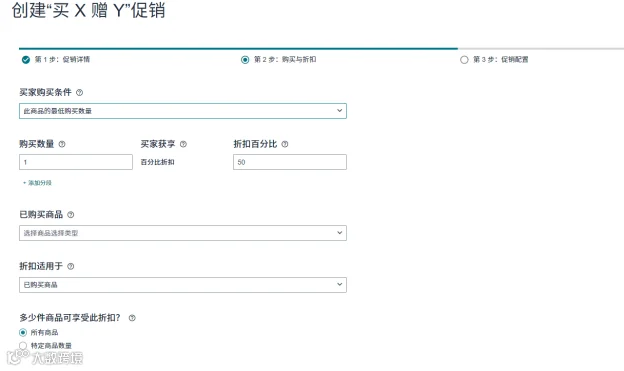Screen dimensions: 624x371
Task: Select the 所有商品 radio button
Action: [23, 332]
